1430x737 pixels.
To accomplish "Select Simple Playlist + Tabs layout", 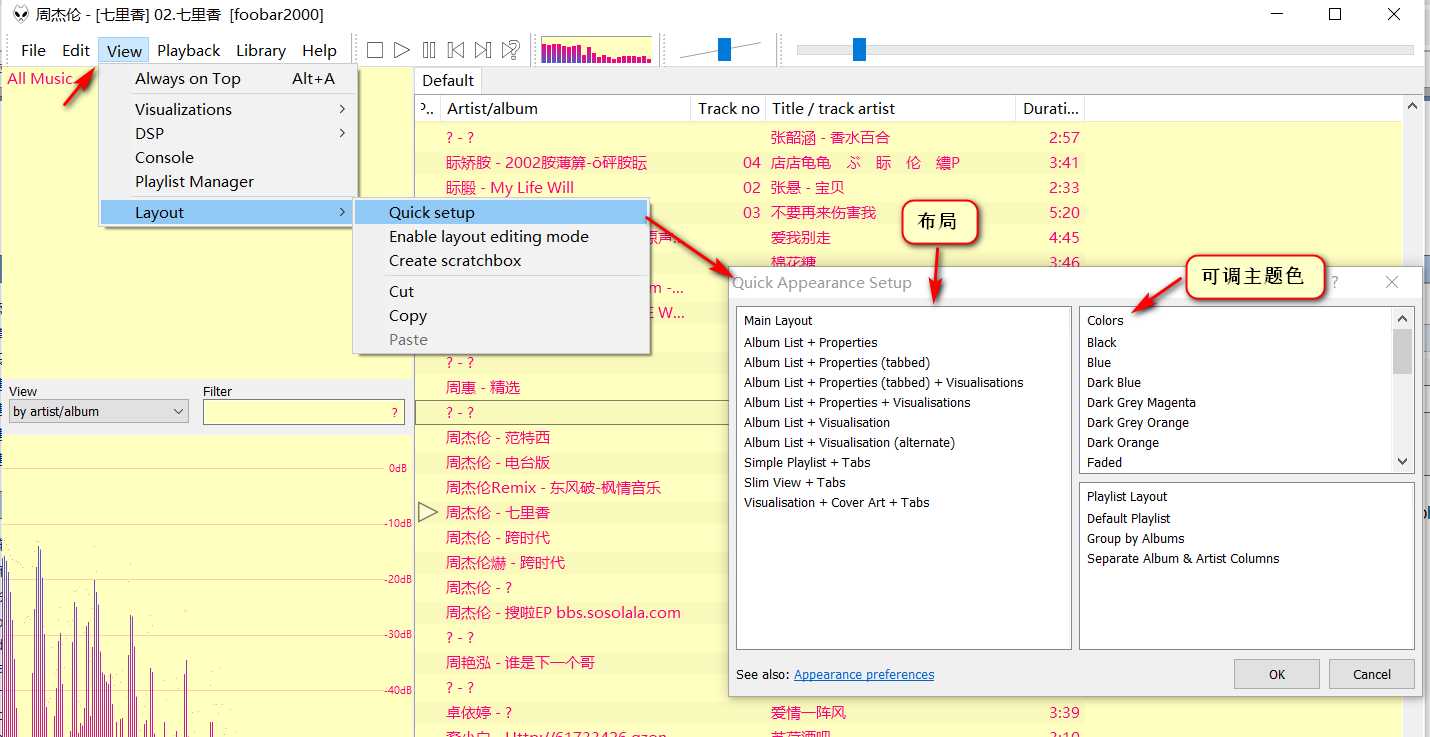I will [807, 462].
